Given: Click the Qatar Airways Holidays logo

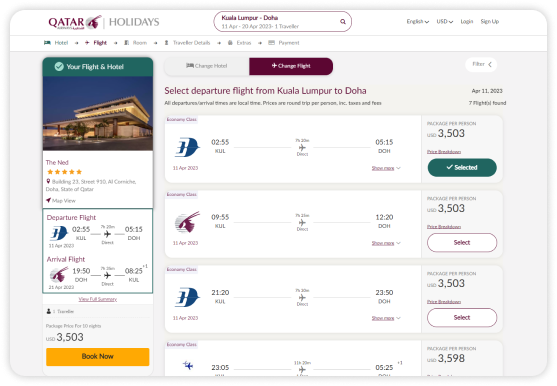Looking at the screenshot, I should [104, 22].
